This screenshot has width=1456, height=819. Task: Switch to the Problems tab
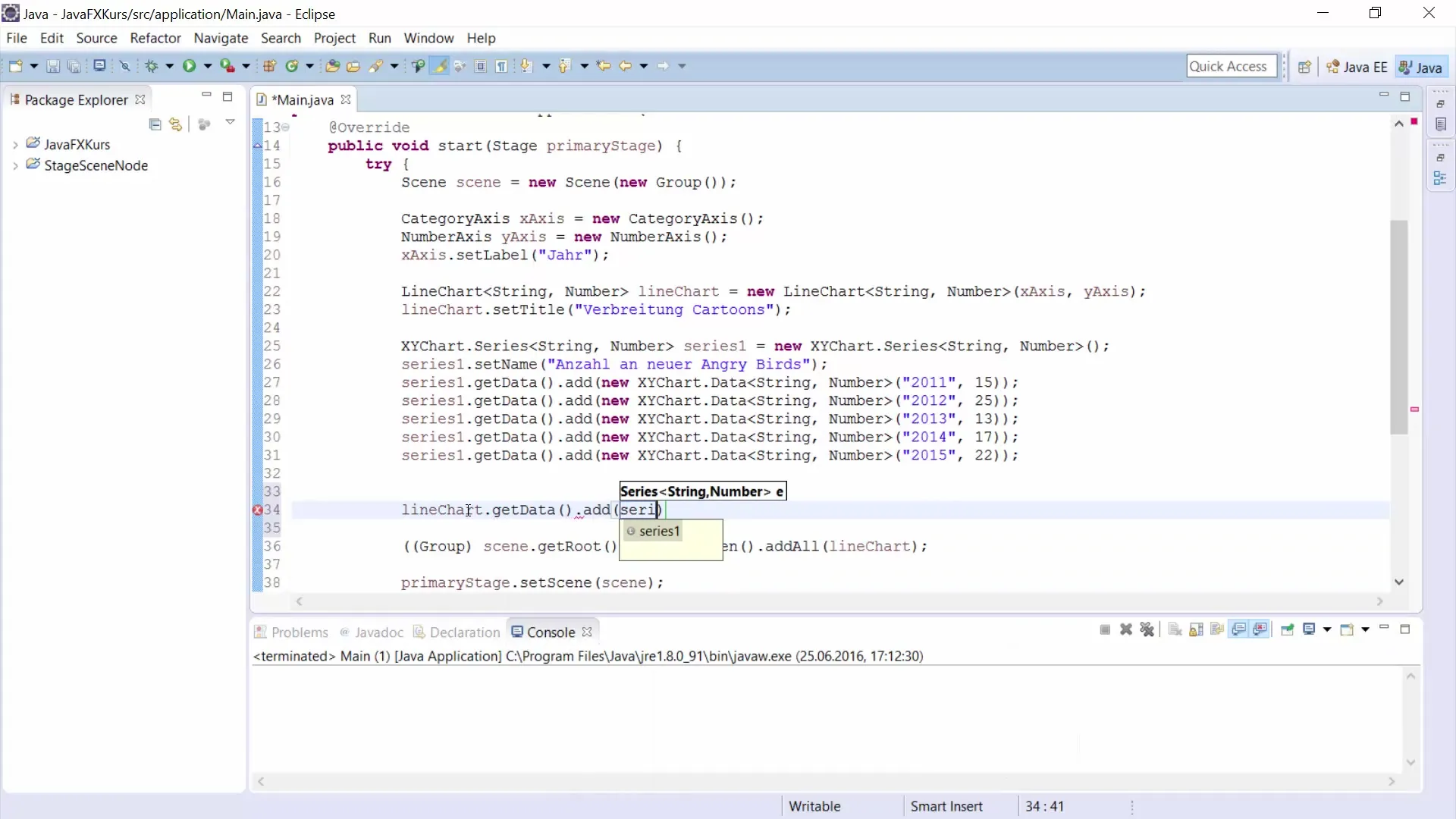291,632
